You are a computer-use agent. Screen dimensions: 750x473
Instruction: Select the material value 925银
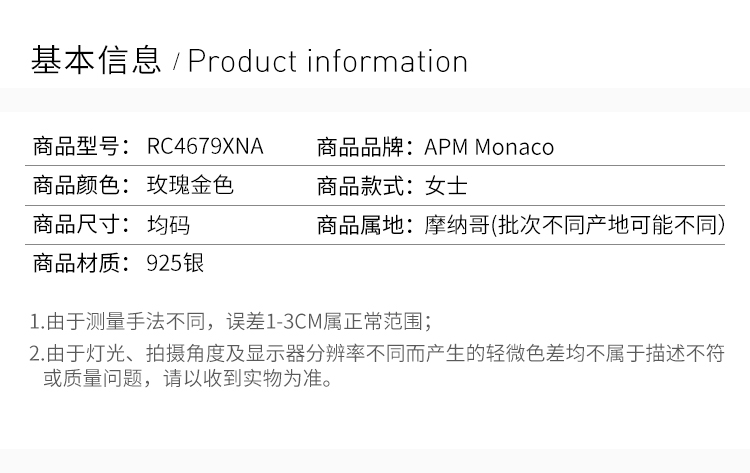point(175,264)
